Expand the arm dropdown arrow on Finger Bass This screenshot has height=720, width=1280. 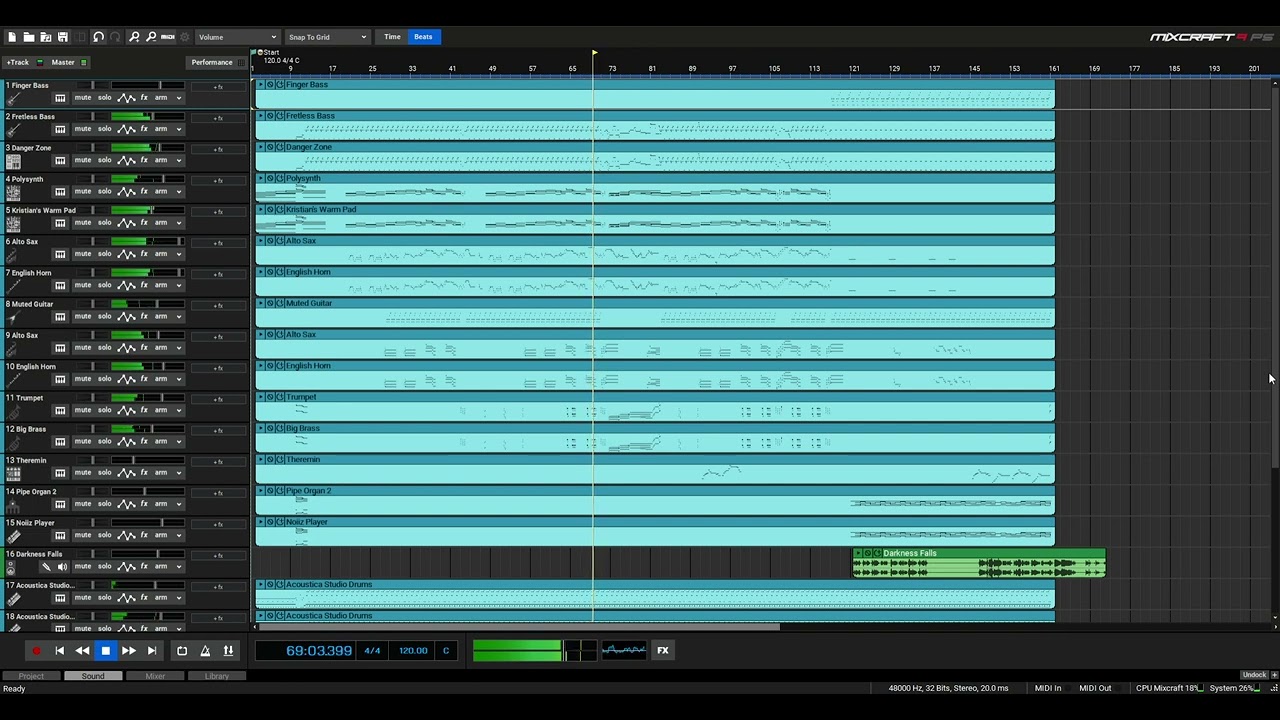pos(179,98)
